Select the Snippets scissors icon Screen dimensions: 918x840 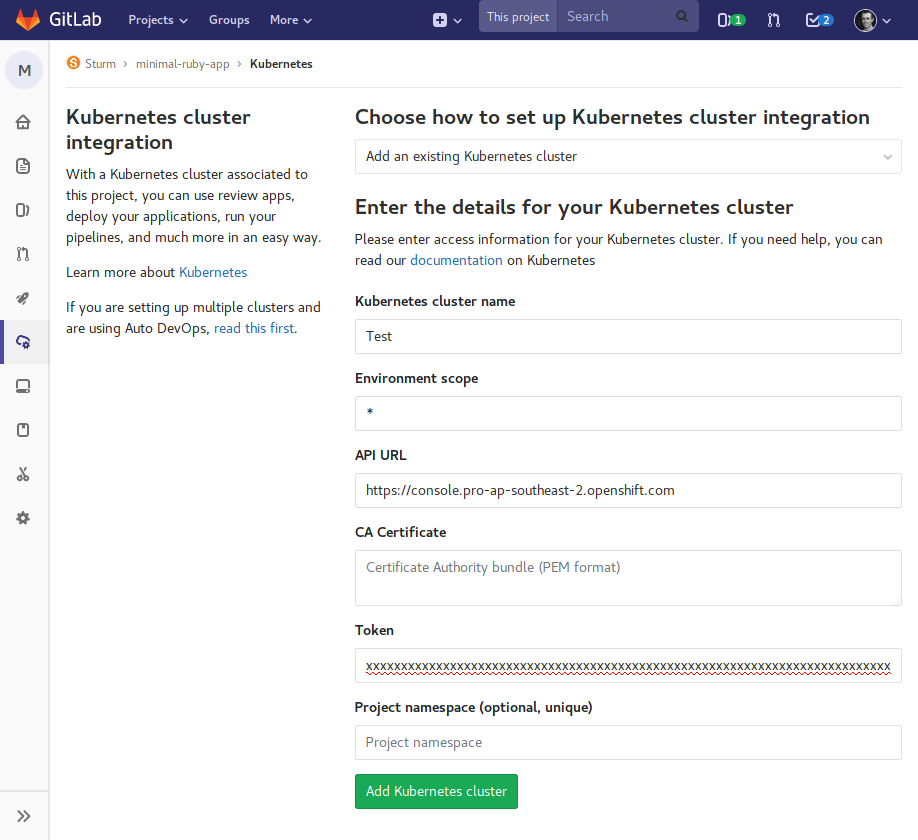point(22,473)
